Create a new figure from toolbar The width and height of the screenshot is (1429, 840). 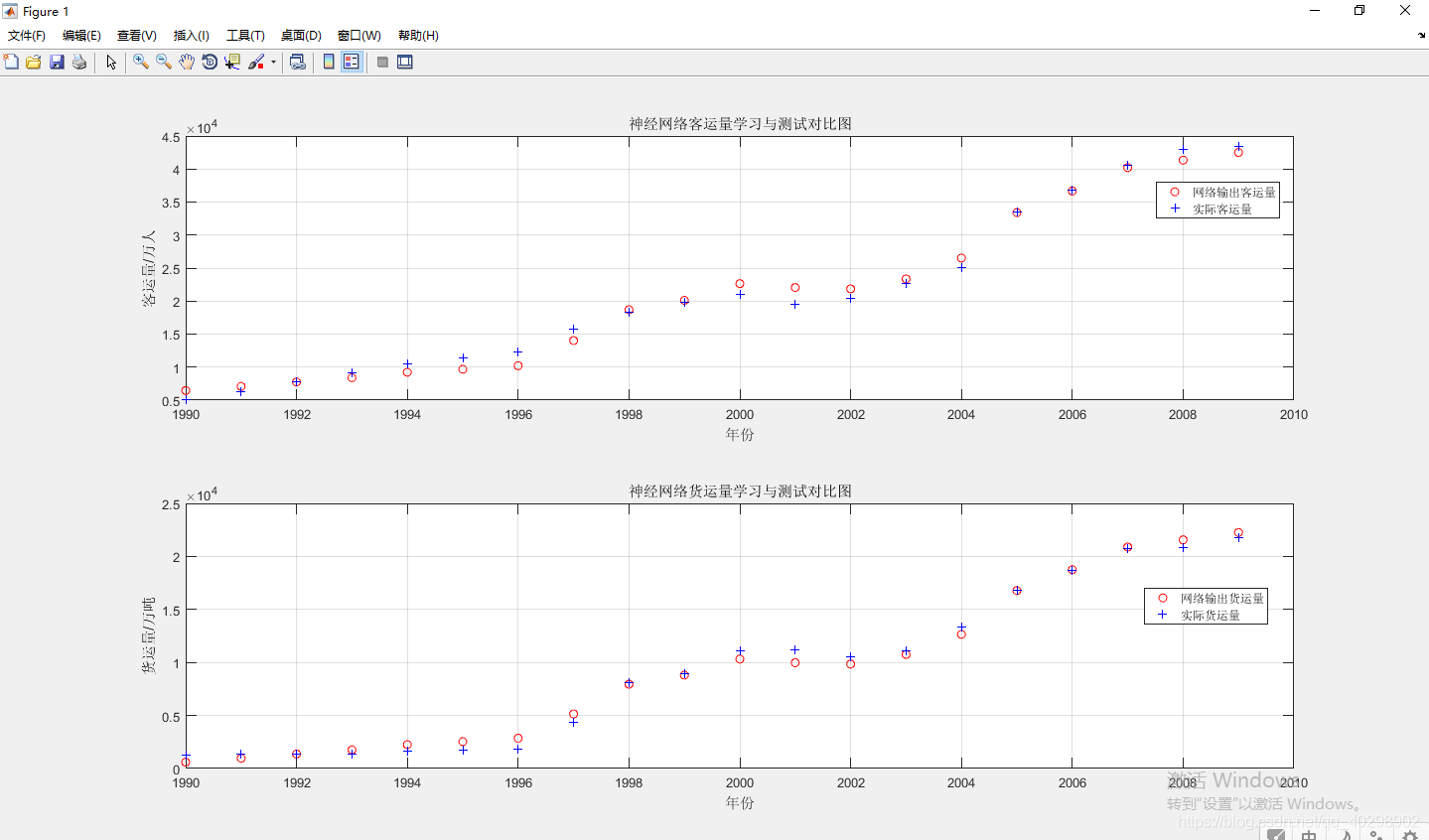coord(11,62)
